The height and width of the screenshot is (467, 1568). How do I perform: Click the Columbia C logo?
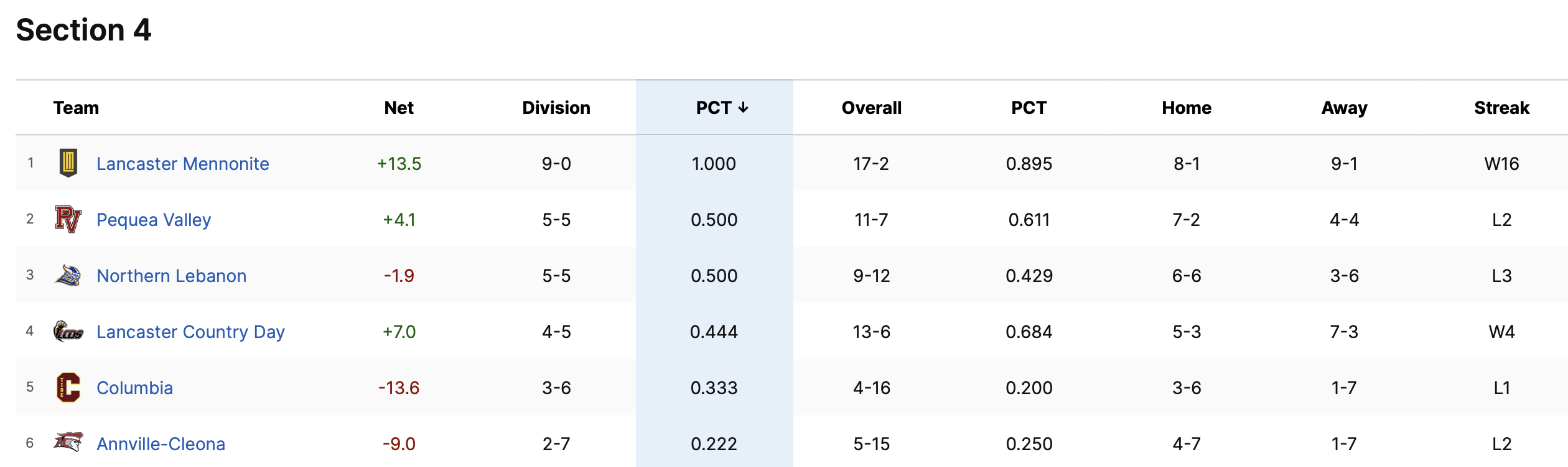[x=68, y=387]
